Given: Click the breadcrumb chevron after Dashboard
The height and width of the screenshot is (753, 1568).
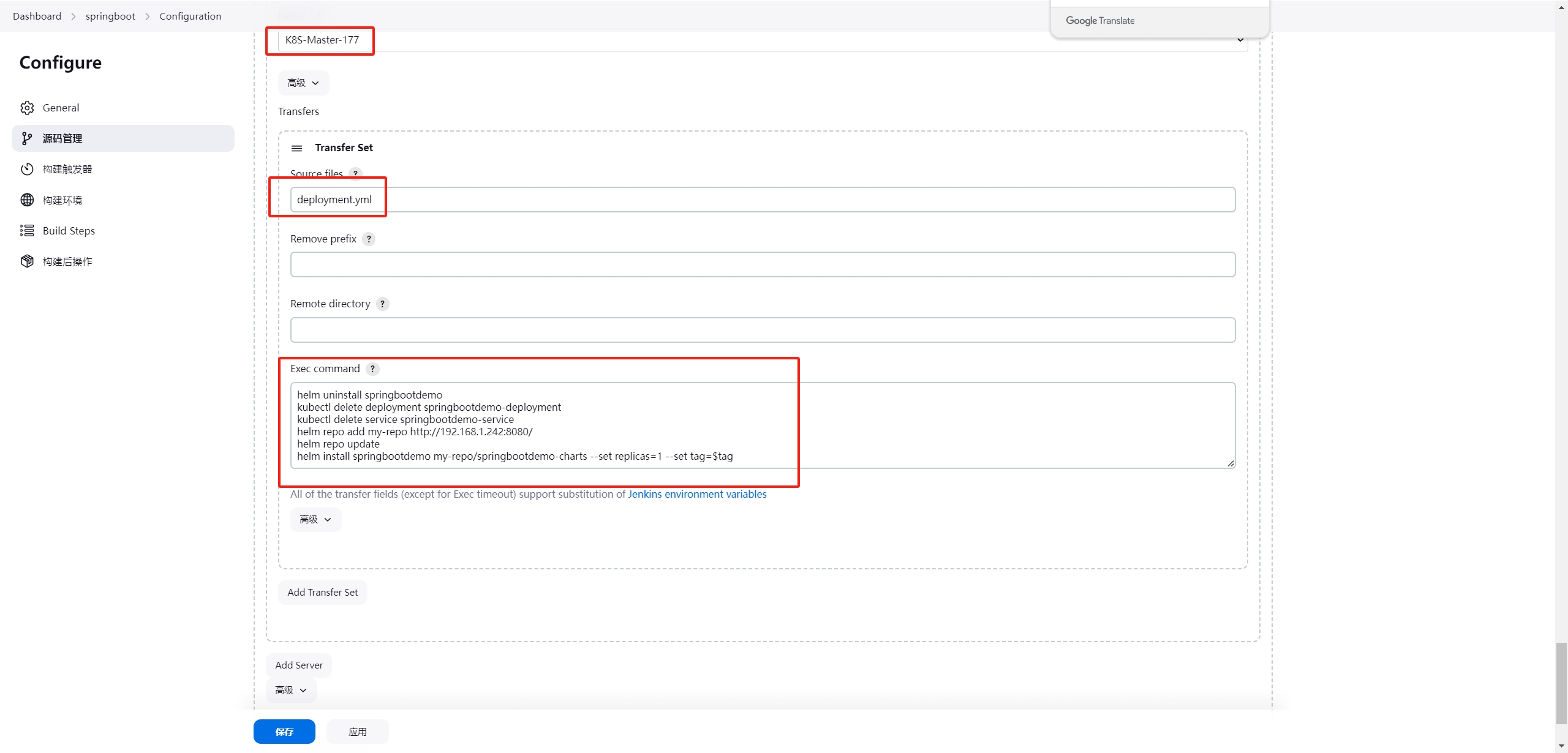Looking at the screenshot, I should [73, 17].
